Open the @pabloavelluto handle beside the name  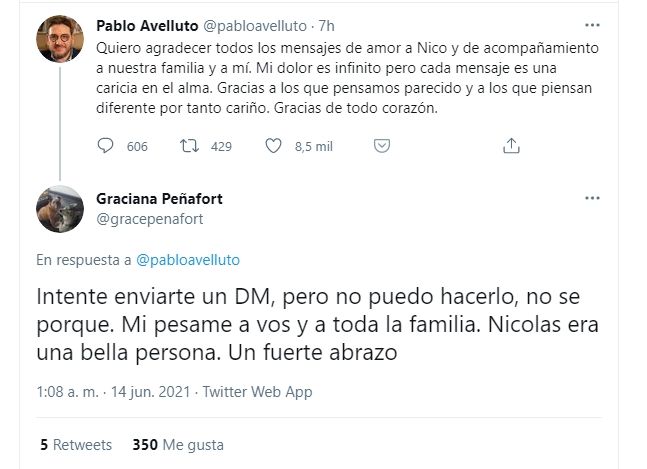point(248,23)
